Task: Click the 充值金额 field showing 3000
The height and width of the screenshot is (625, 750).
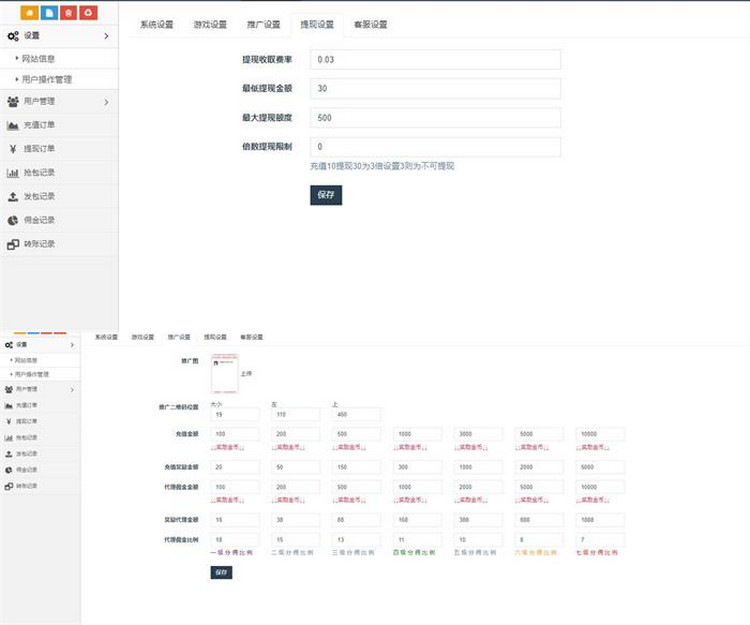Action: 478,434
